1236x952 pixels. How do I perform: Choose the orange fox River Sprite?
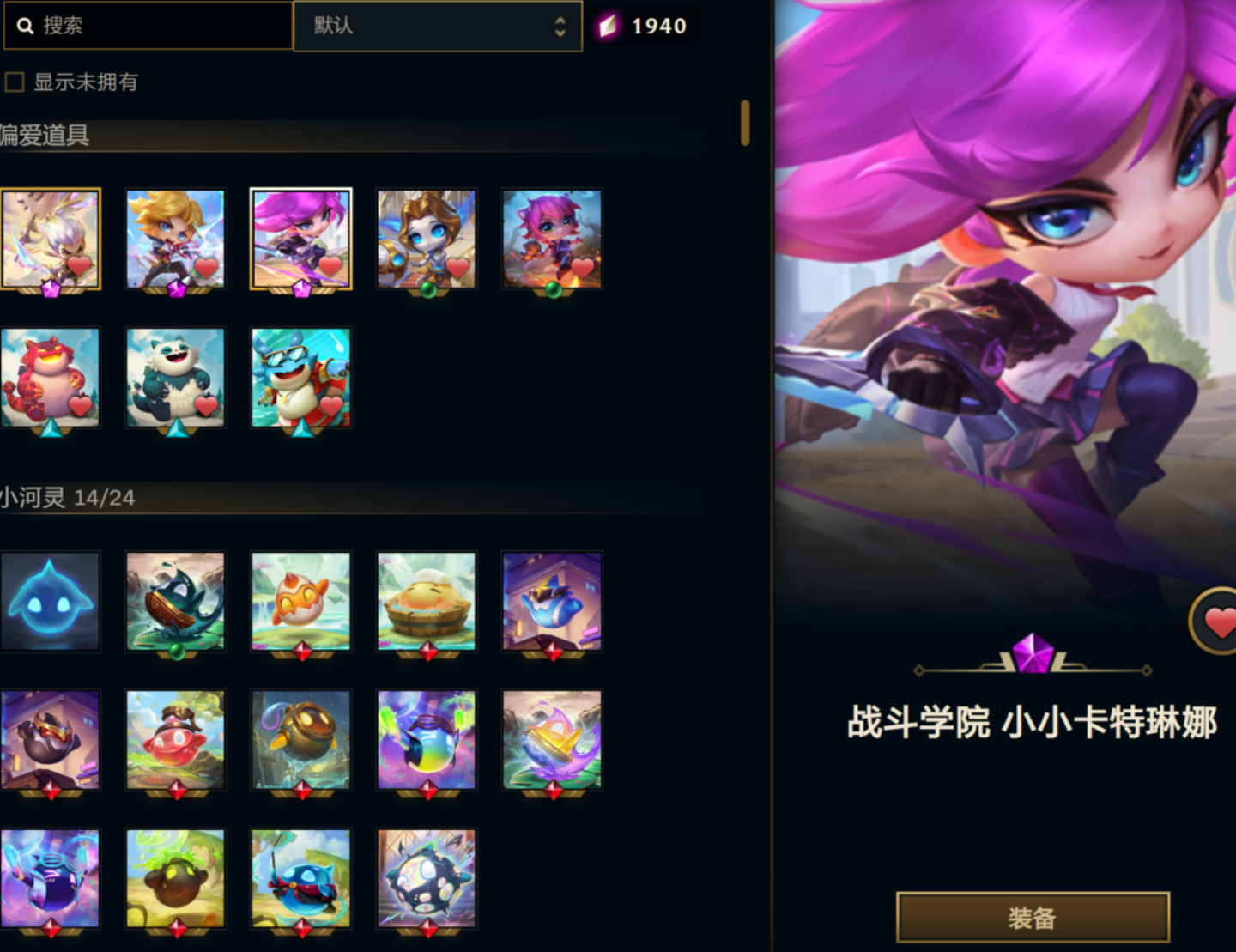[x=301, y=601]
